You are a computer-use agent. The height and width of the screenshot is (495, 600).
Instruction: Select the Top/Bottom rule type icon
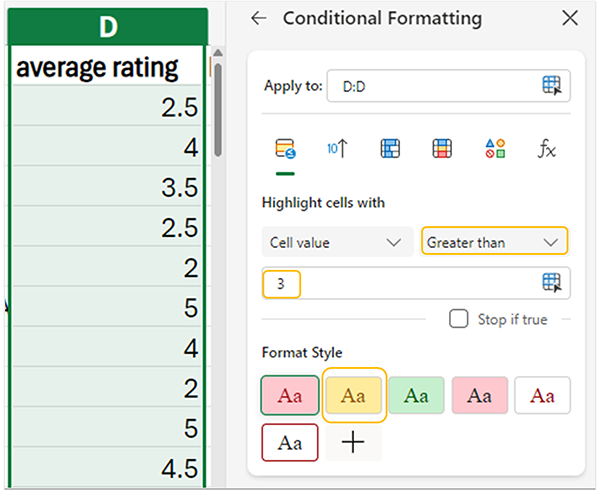coord(337,149)
